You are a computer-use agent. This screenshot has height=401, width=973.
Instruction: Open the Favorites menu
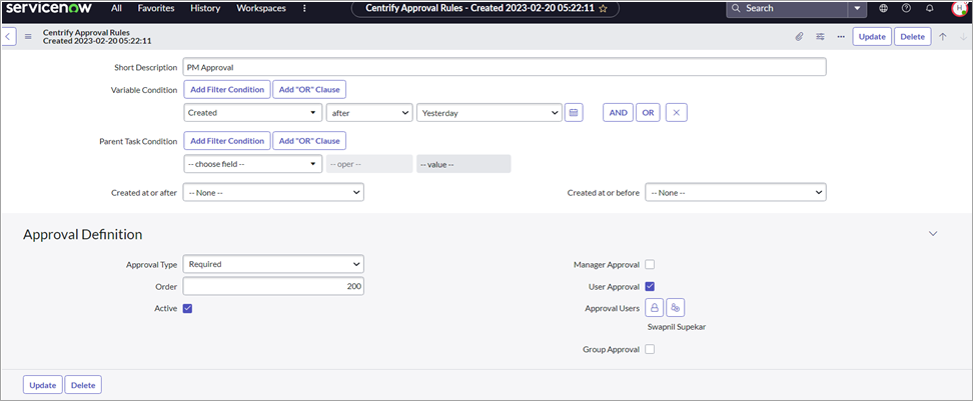click(155, 9)
